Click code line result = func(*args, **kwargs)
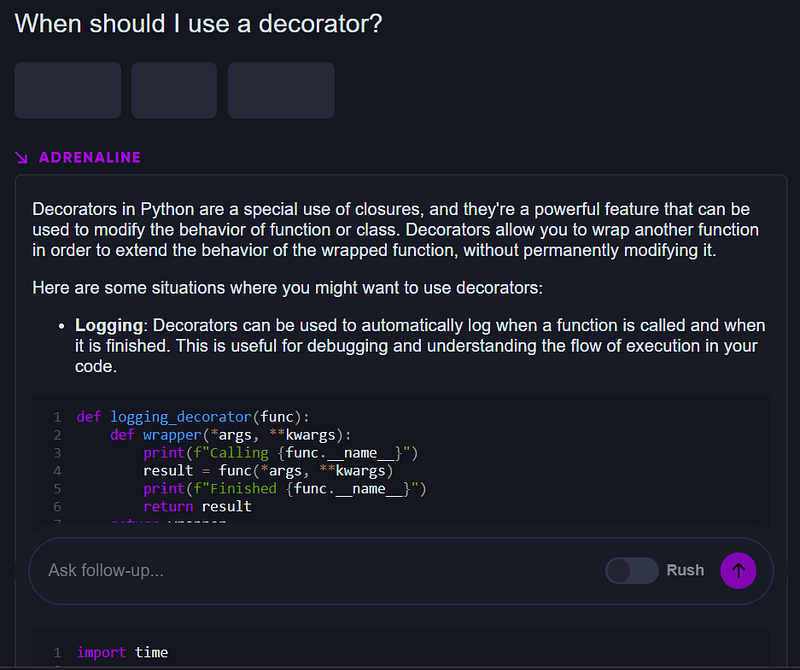This screenshot has height=670, width=800. 268,470
